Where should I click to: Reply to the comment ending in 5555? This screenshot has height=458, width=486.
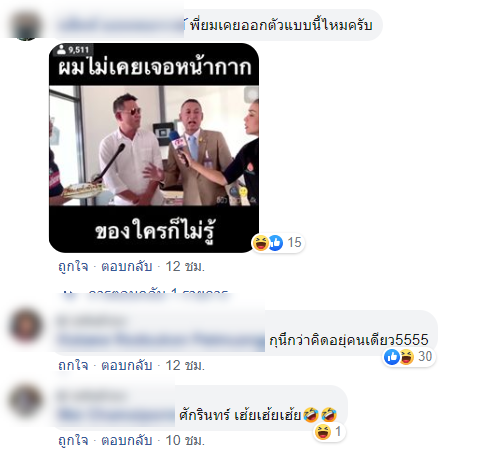(127, 366)
